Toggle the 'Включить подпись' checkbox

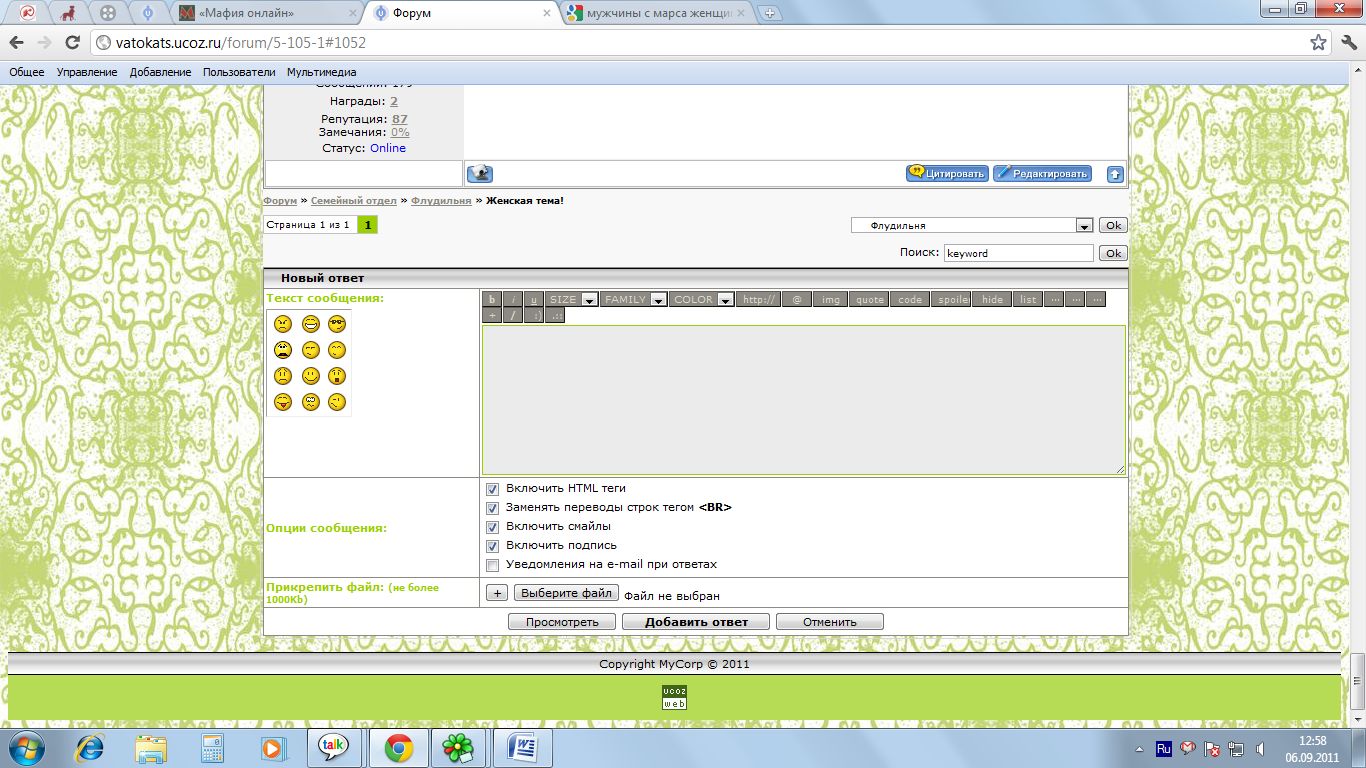(492, 546)
